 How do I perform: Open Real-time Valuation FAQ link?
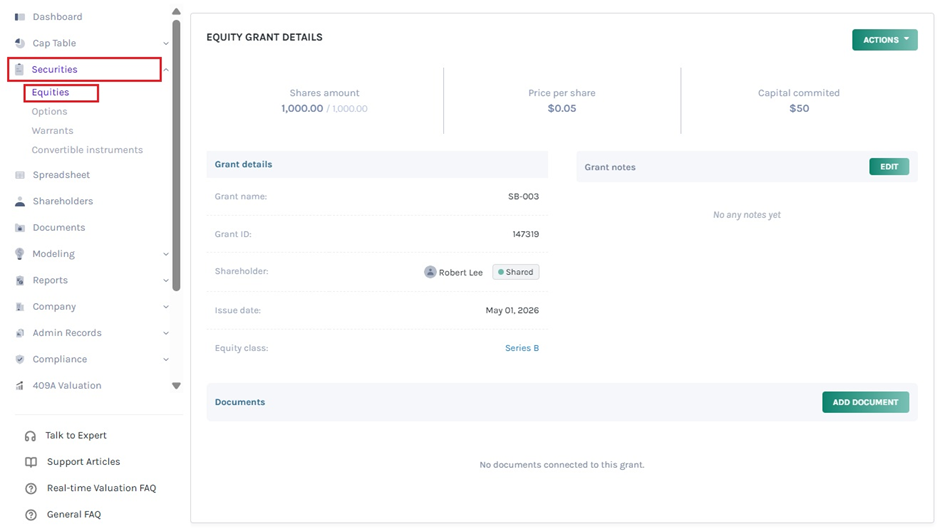[101, 488]
